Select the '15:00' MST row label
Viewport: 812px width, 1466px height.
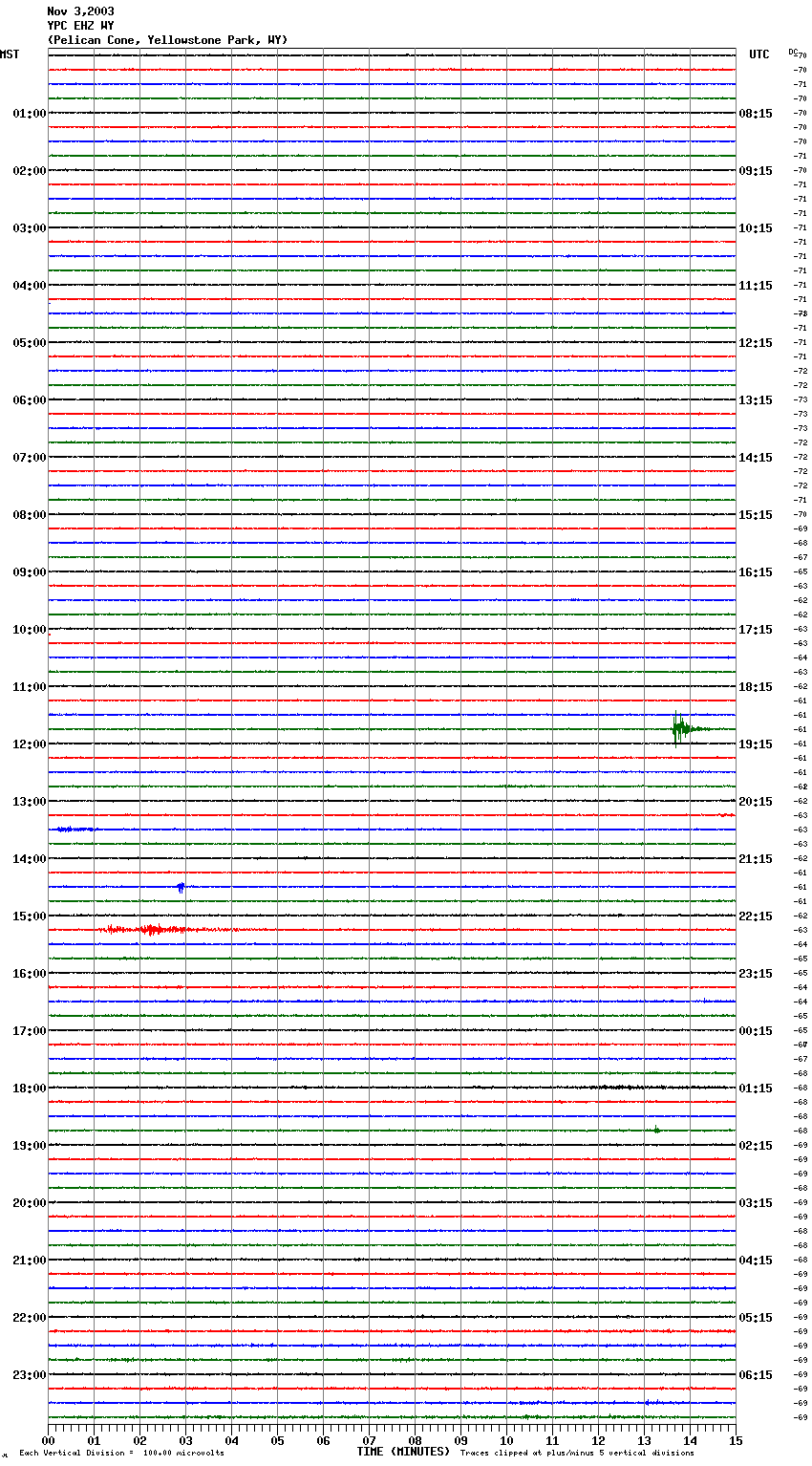coord(30,916)
